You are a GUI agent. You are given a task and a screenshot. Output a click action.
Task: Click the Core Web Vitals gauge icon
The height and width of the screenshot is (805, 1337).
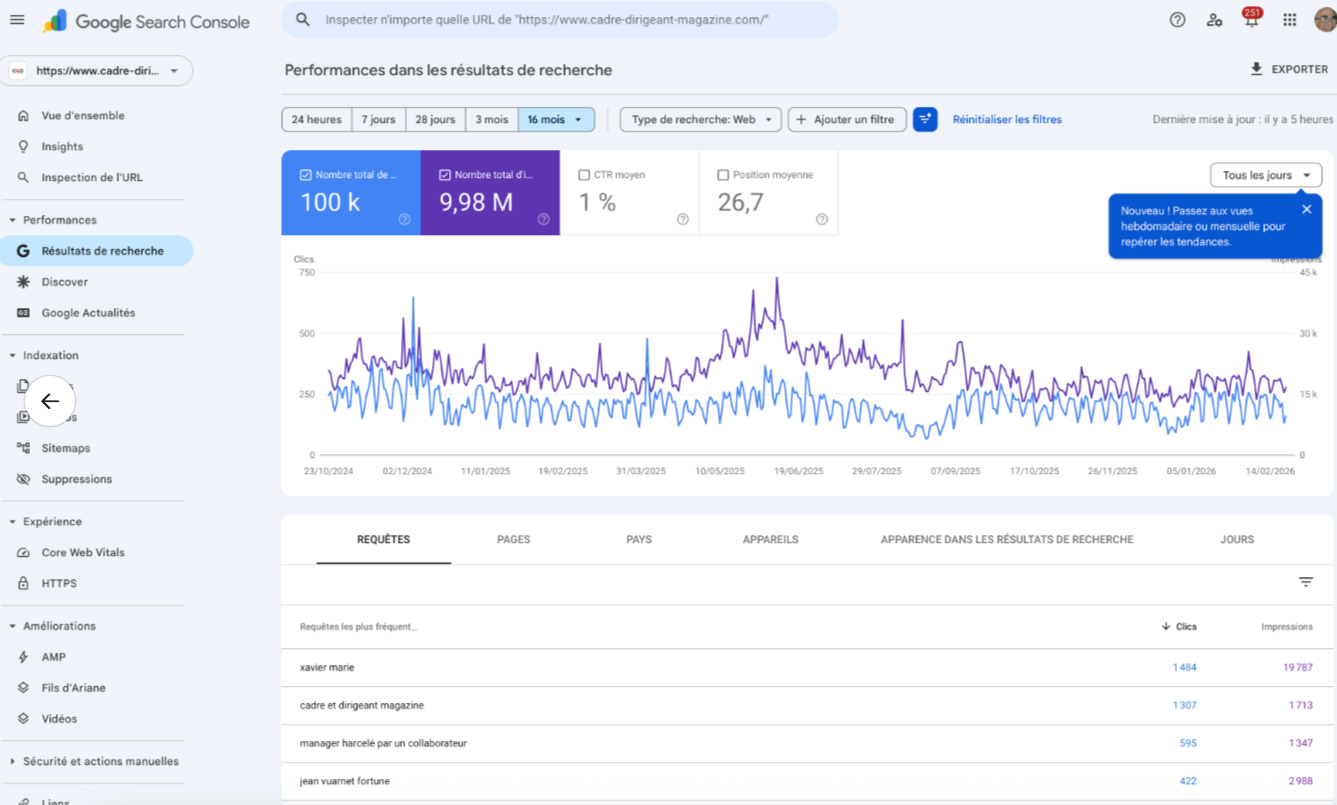23,552
